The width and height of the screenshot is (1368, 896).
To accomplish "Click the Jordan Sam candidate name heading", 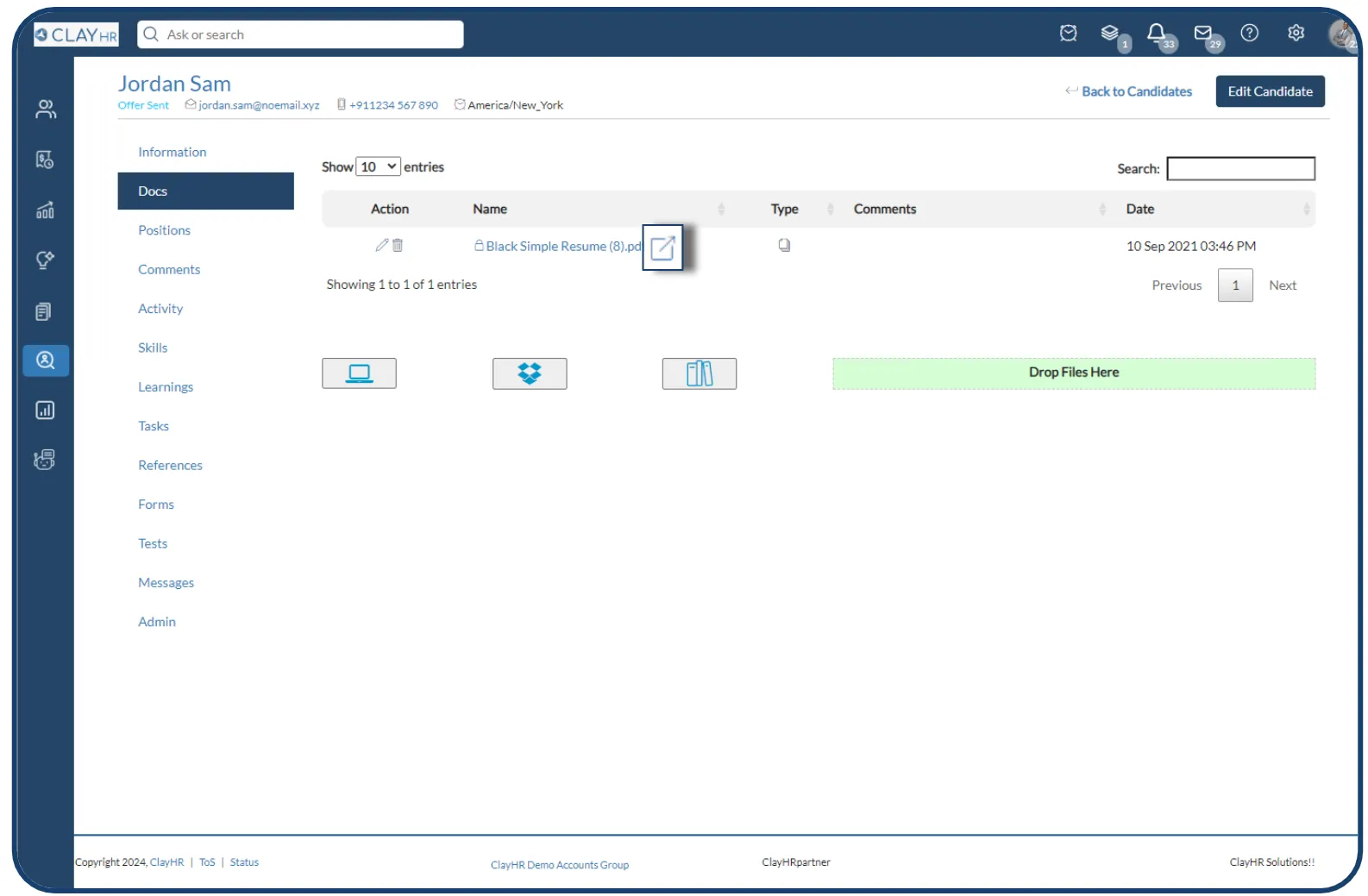I will (174, 84).
